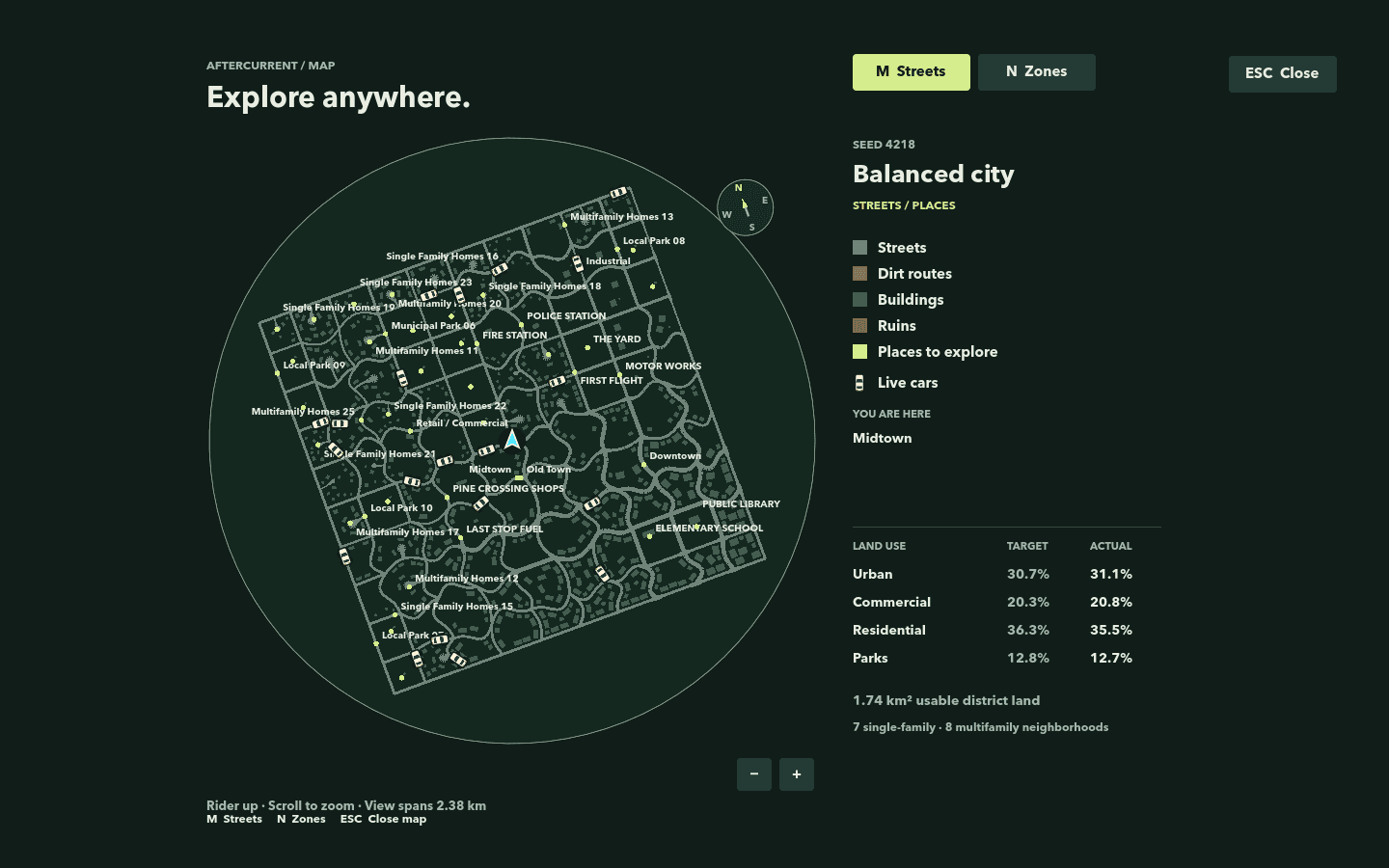Click the Dirt routes legend swatch
Screen dimensions: 1389x868
(859, 274)
